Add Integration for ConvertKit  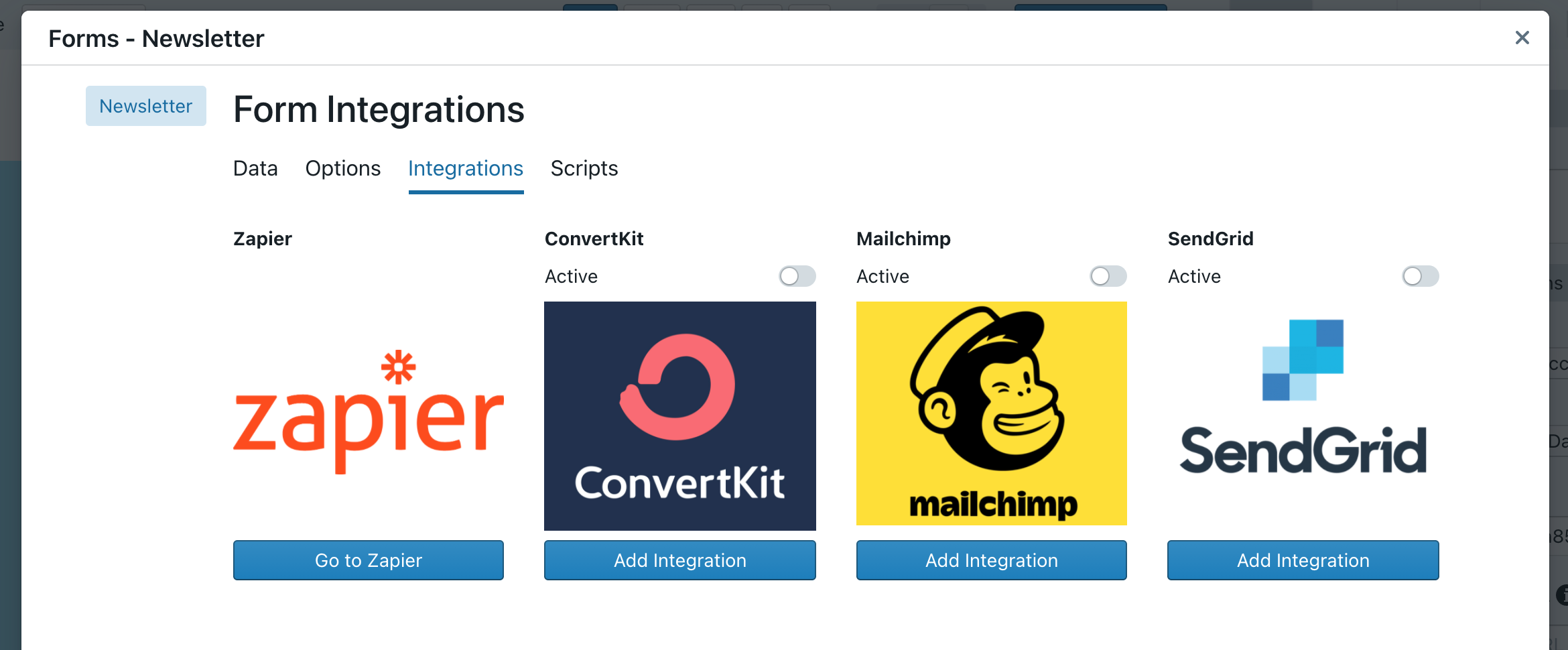(x=680, y=560)
